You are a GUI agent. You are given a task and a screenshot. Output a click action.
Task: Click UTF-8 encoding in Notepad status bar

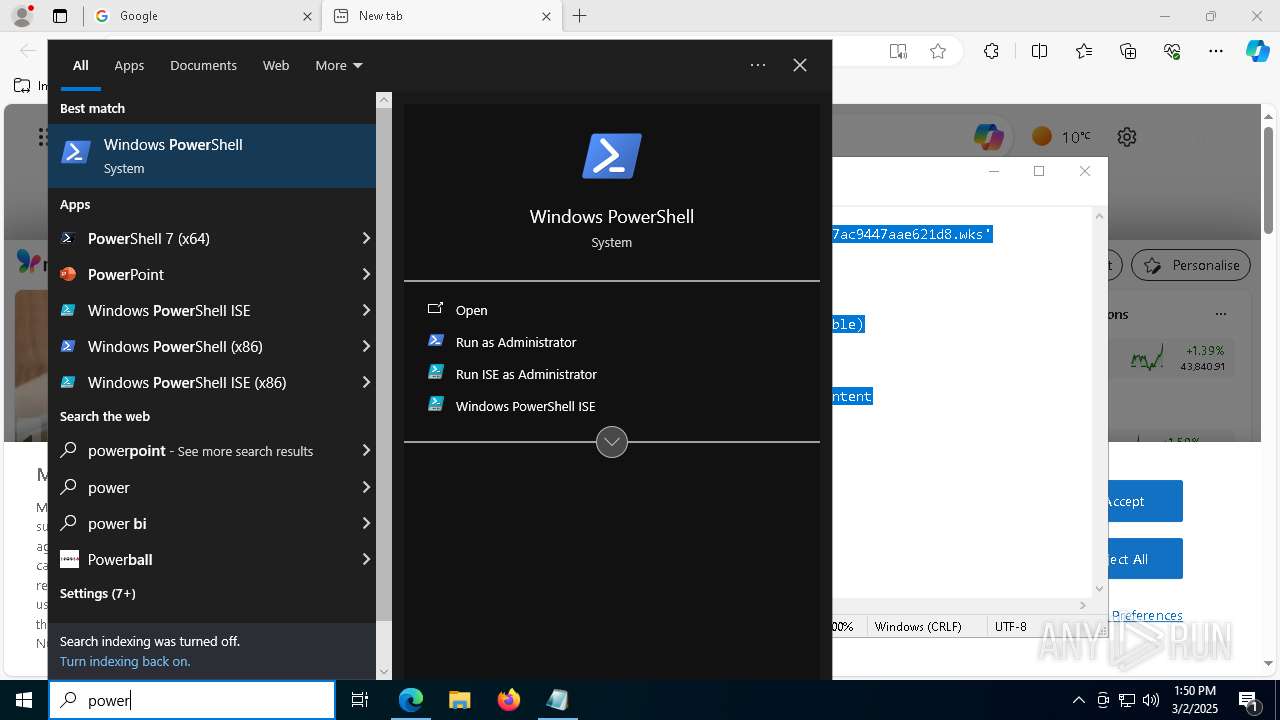pyautogui.click(x=1011, y=627)
